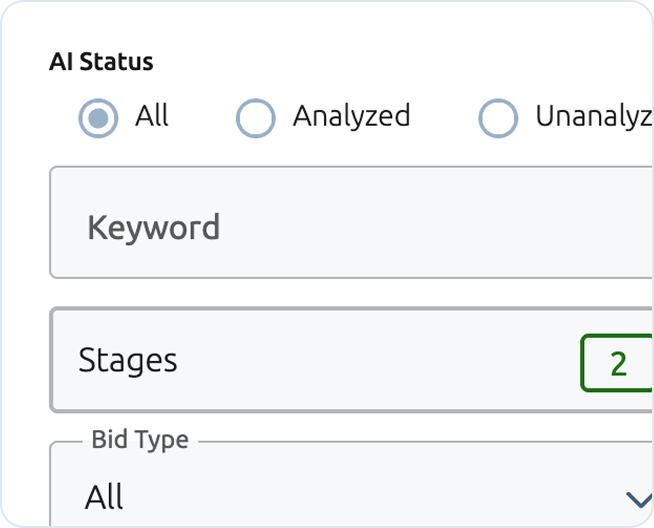Select the "All" AI Status radio circle

pyautogui.click(x=98, y=118)
